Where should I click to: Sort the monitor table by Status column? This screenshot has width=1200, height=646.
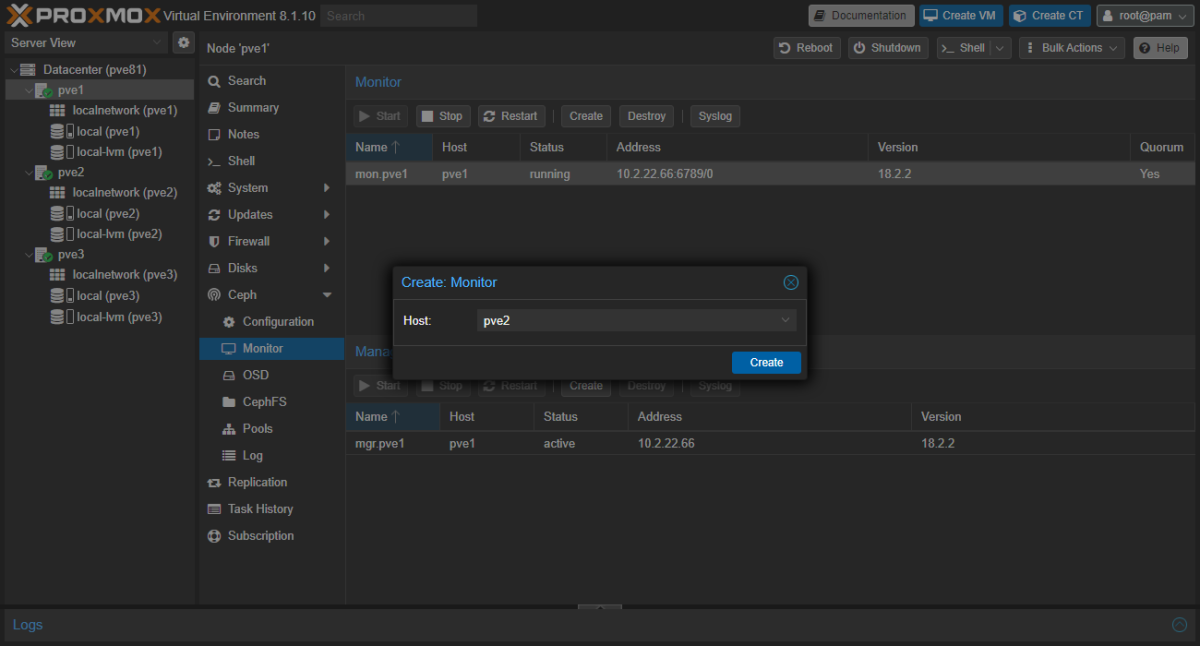[563, 147]
